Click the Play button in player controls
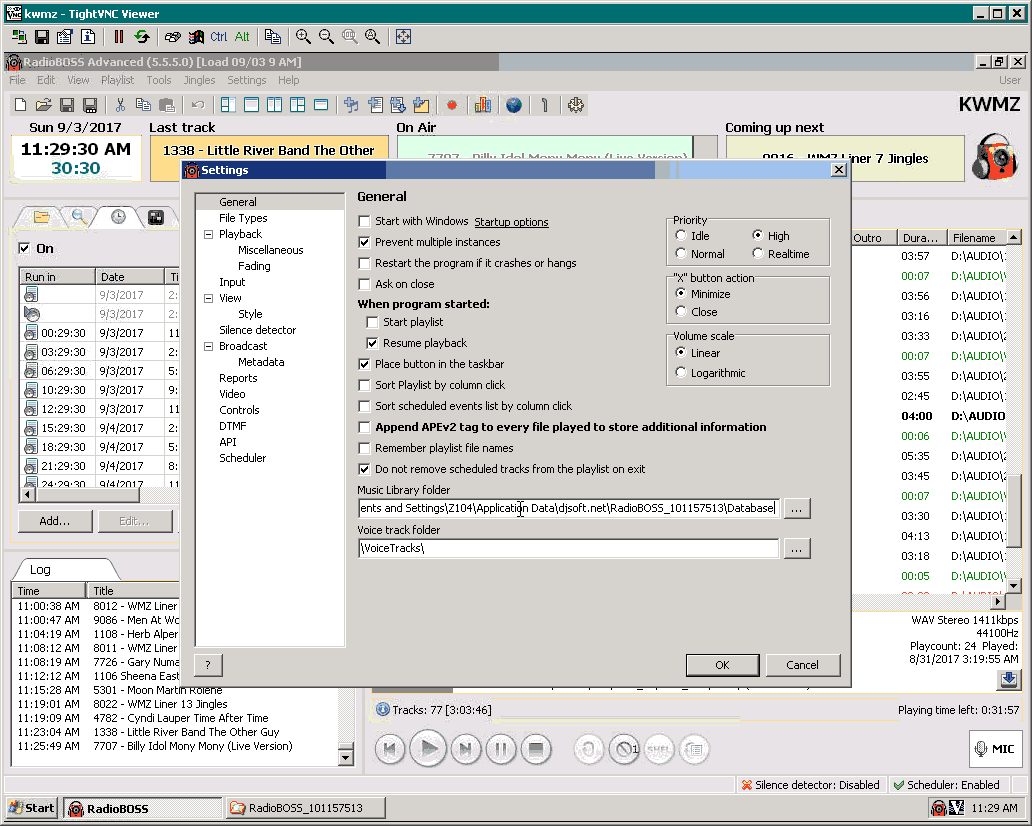Image resolution: width=1032 pixels, height=826 pixels. [428, 748]
